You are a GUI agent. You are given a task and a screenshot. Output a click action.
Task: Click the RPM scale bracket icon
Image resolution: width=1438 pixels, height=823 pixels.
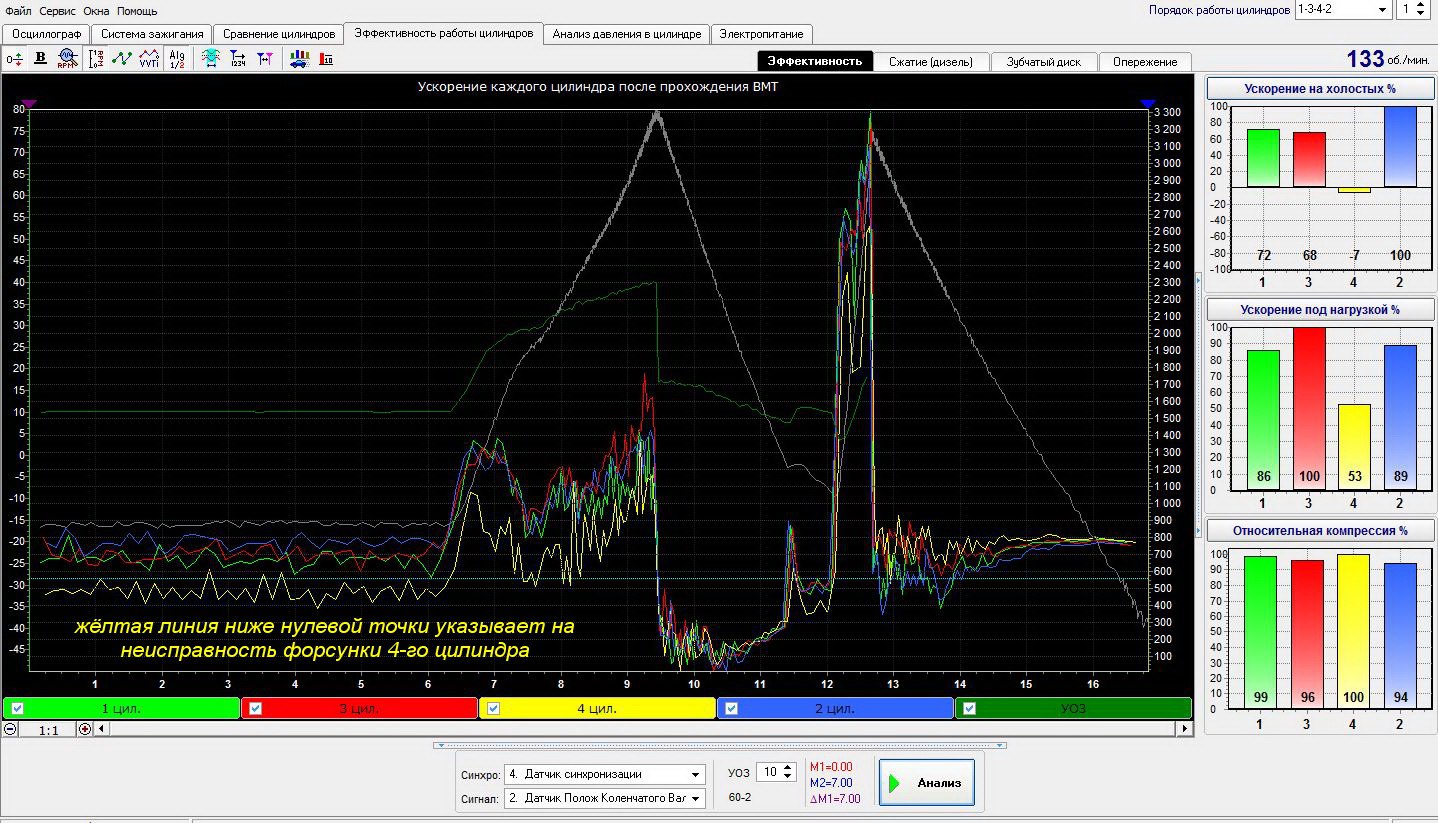pos(96,59)
